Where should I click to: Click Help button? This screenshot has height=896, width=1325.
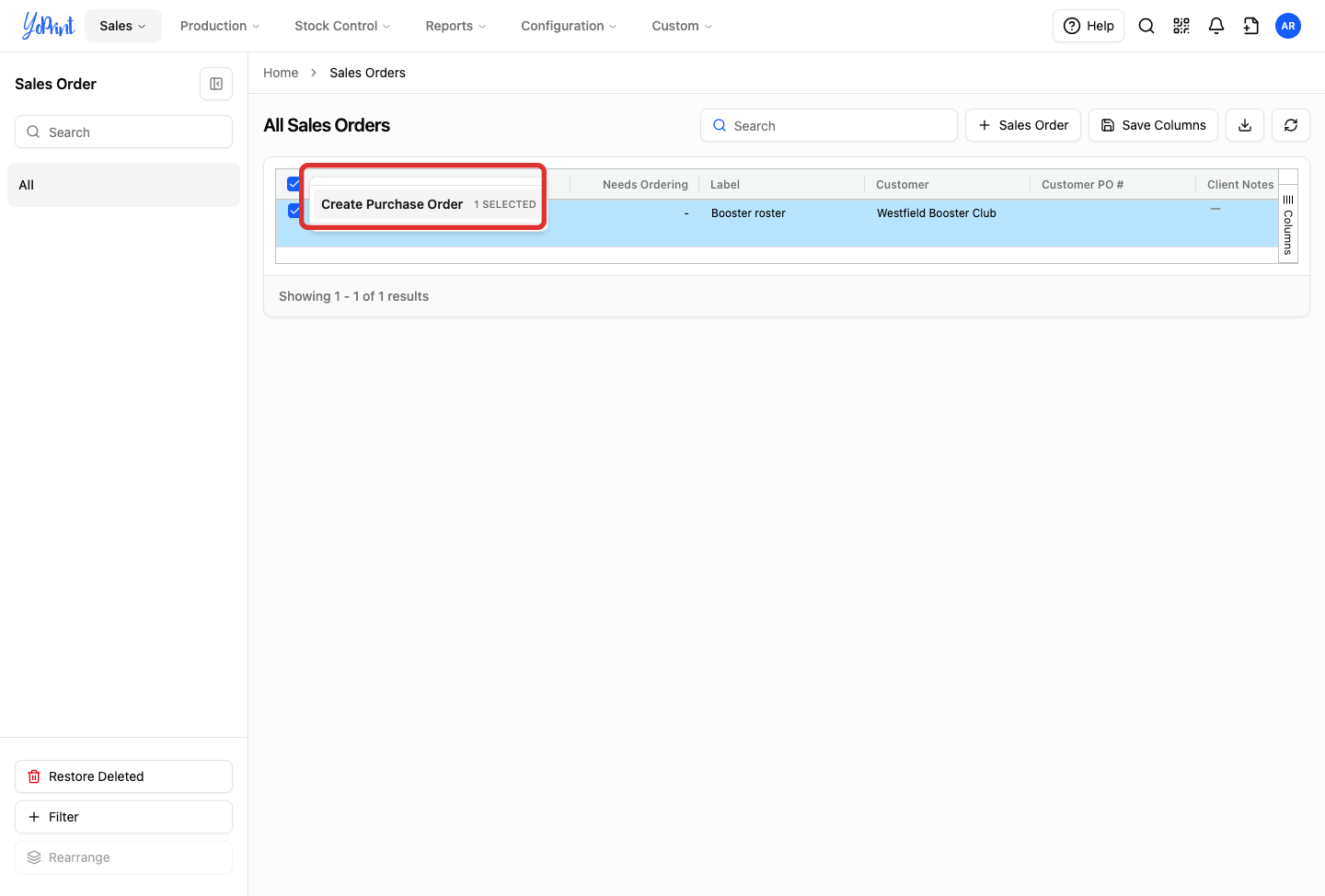(1089, 26)
